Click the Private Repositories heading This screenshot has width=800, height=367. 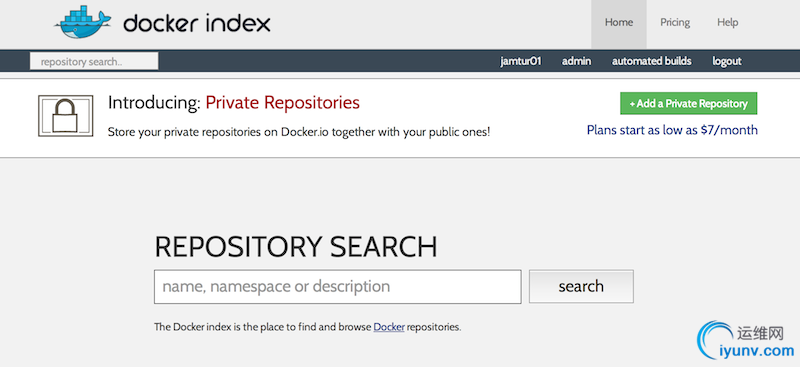pos(283,103)
